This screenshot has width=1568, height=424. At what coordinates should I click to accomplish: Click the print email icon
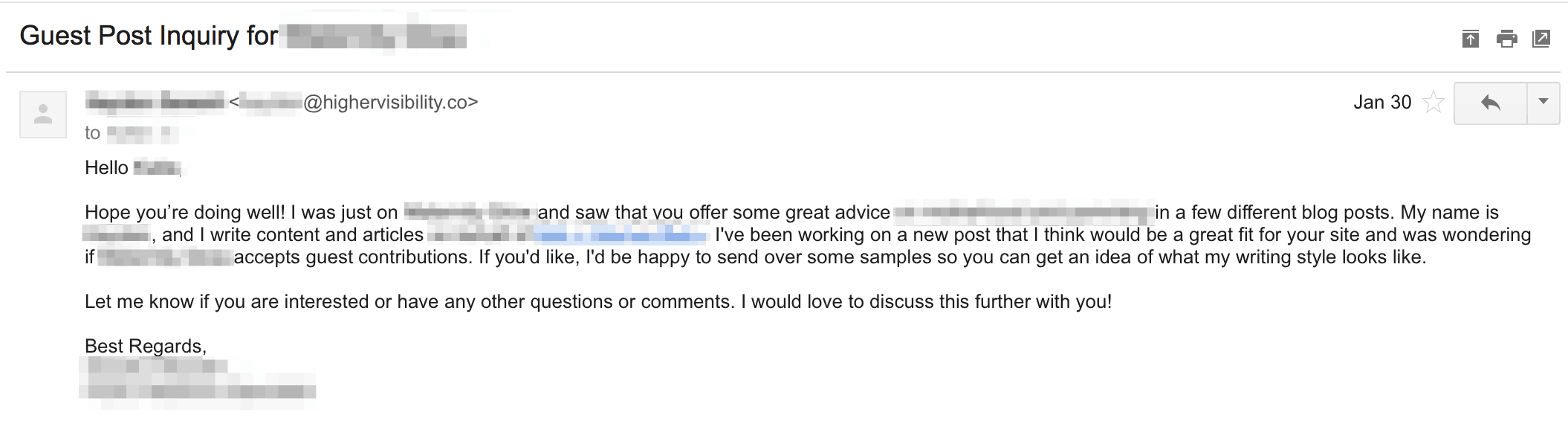[1506, 39]
